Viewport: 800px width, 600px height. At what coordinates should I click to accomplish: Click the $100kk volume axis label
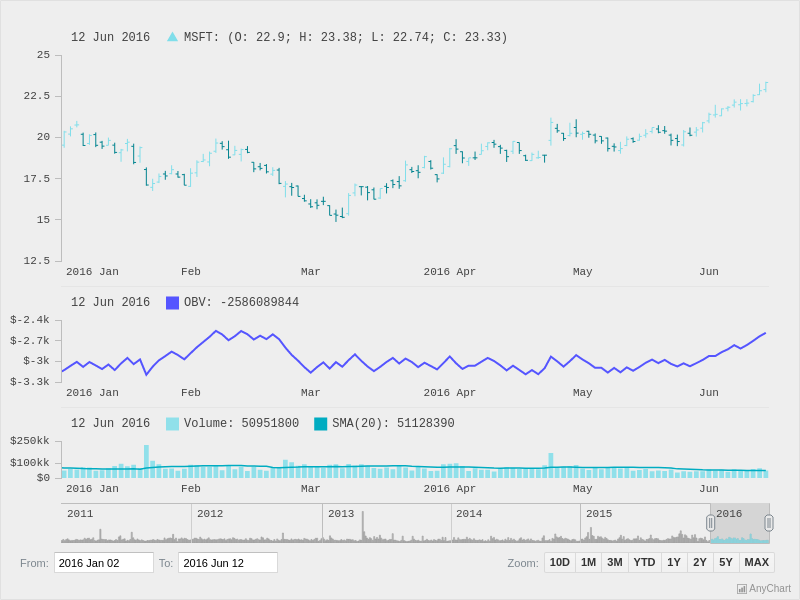point(30,463)
